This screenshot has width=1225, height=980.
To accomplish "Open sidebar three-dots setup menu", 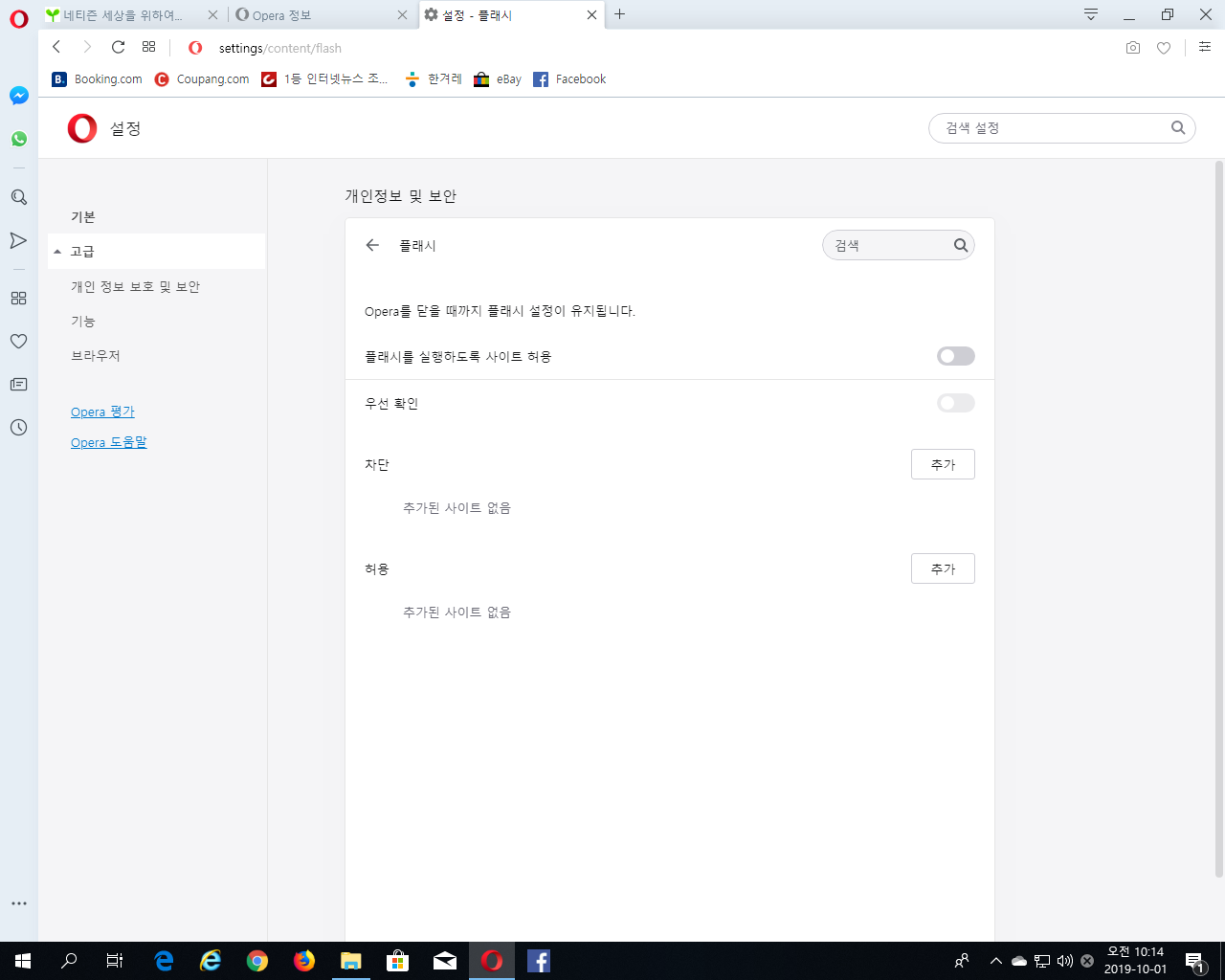I will 19,903.
